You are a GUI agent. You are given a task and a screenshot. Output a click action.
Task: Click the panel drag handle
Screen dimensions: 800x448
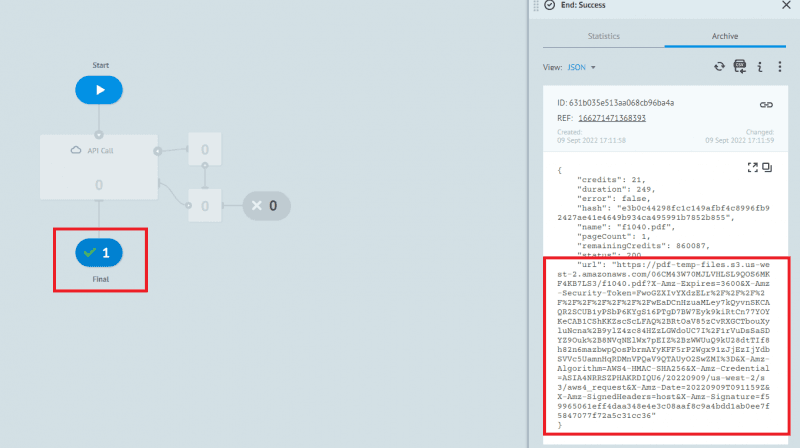click(536, 5)
